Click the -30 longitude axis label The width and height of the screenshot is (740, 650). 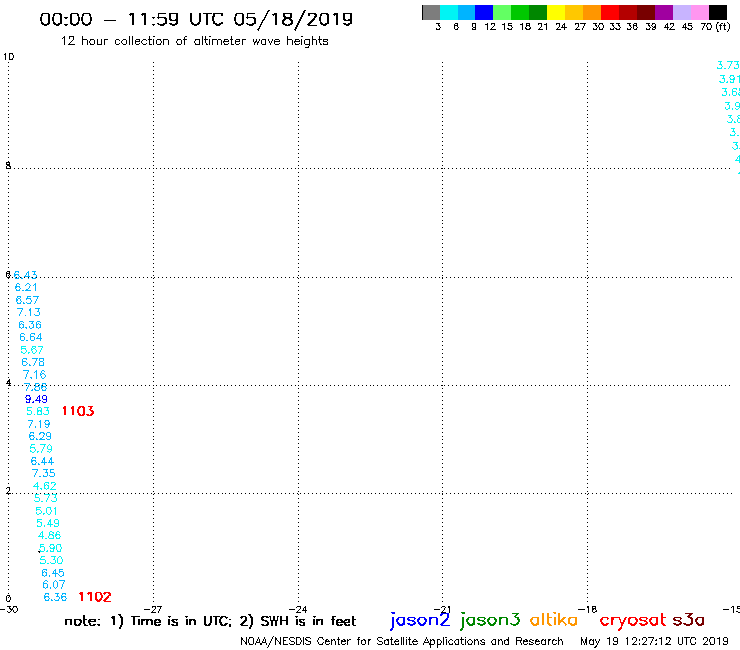(9, 610)
